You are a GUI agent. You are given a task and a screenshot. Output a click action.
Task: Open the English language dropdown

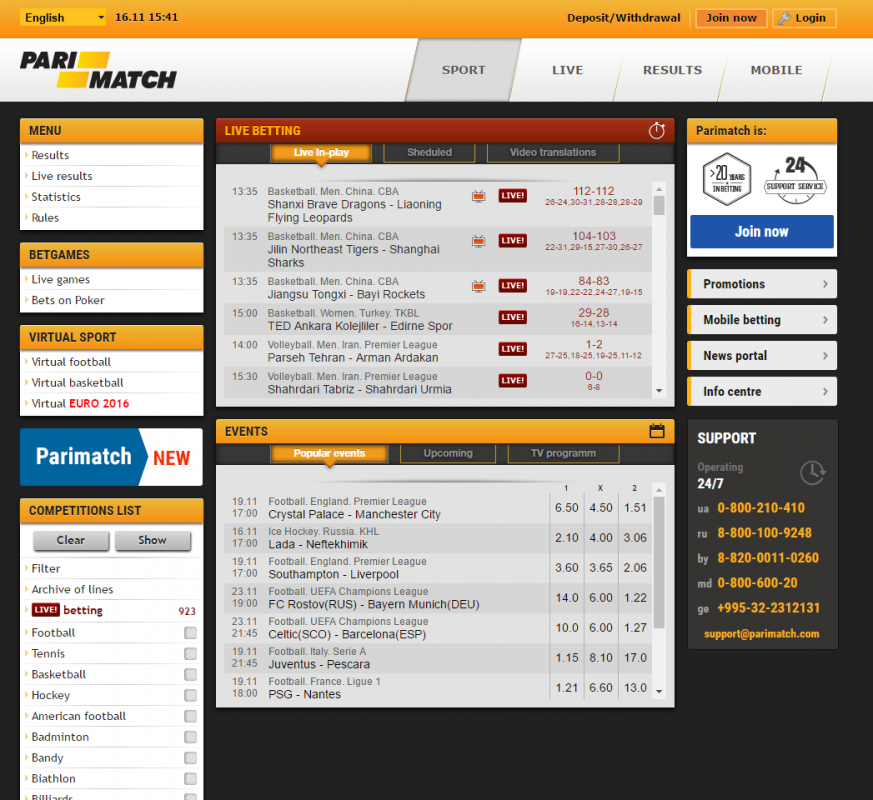[63, 17]
